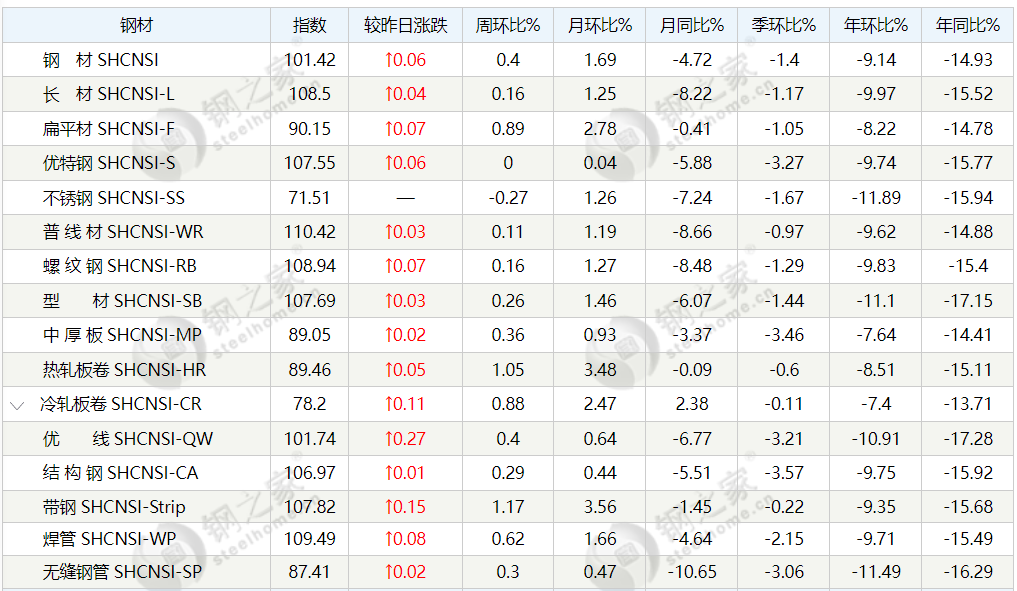
Task: Select the 较昨日涨跌 column header
Action: click(x=405, y=25)
